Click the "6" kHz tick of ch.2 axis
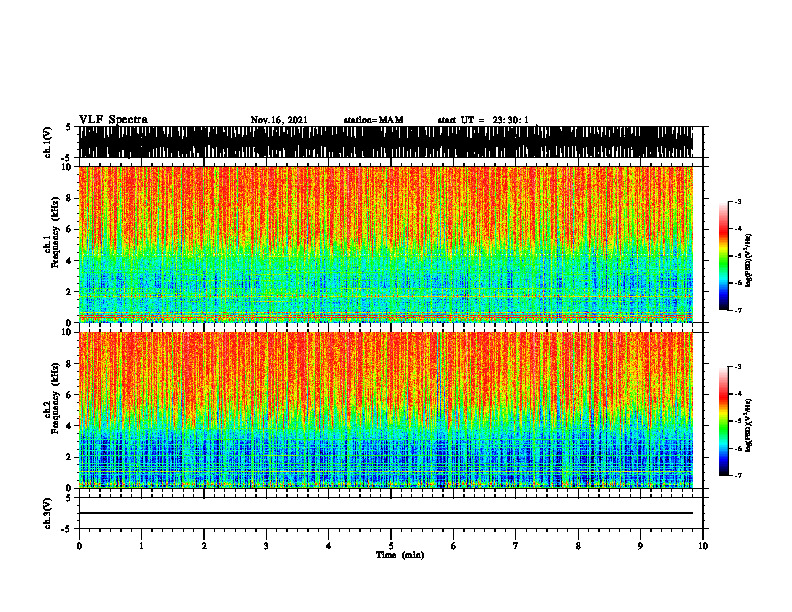Screen dimensions: 792x612 70,395
